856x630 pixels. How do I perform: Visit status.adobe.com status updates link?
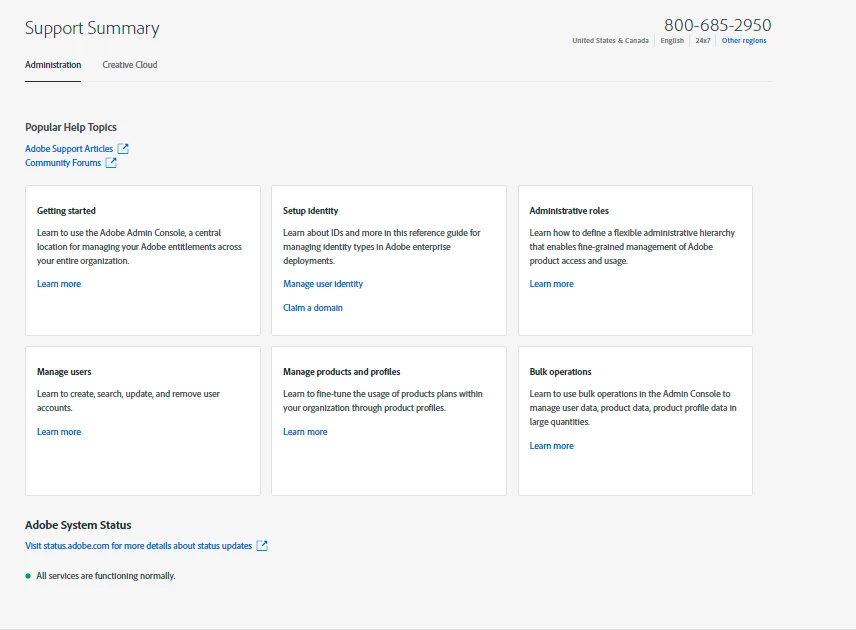point(139,545)
